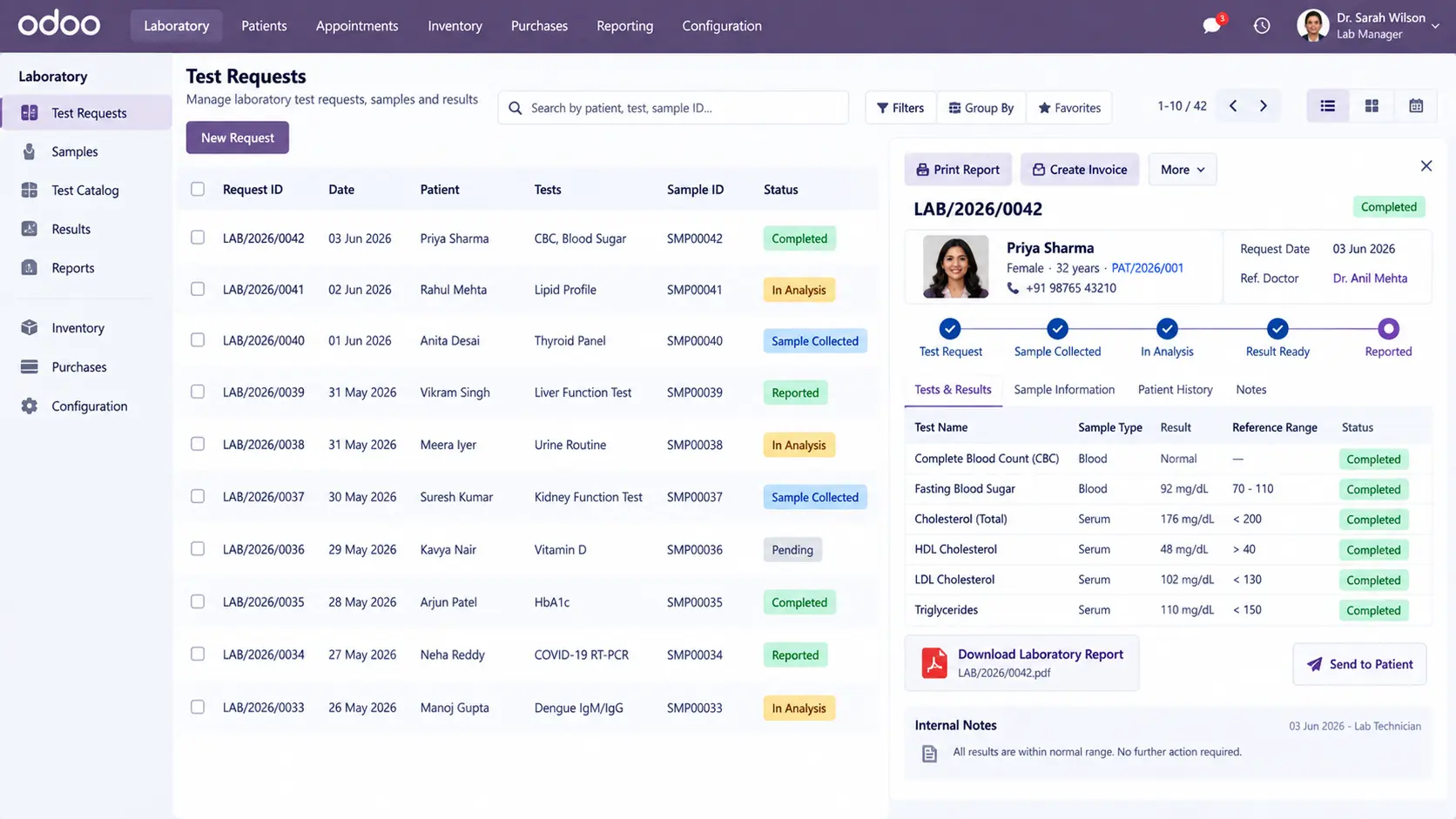Click Print Report button
Viewport: 1456px width, 819px height.
point(958,170)
